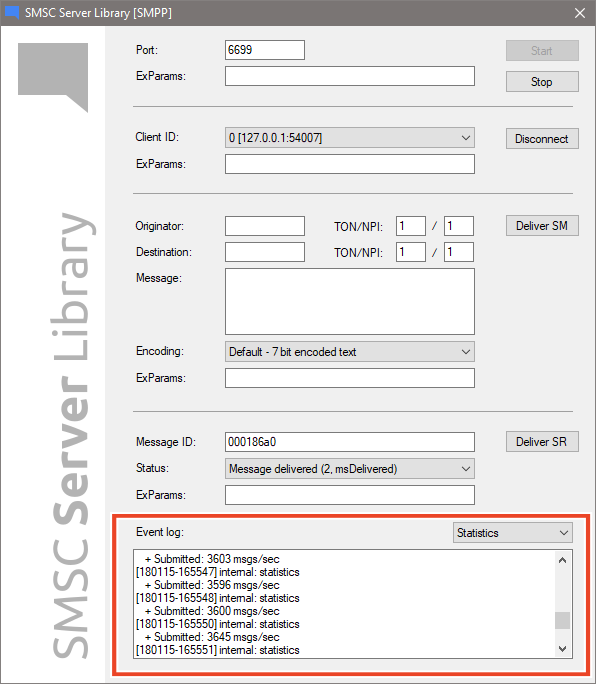Click the Message ID field
This screenshot has width=596, height=684.
349,442
